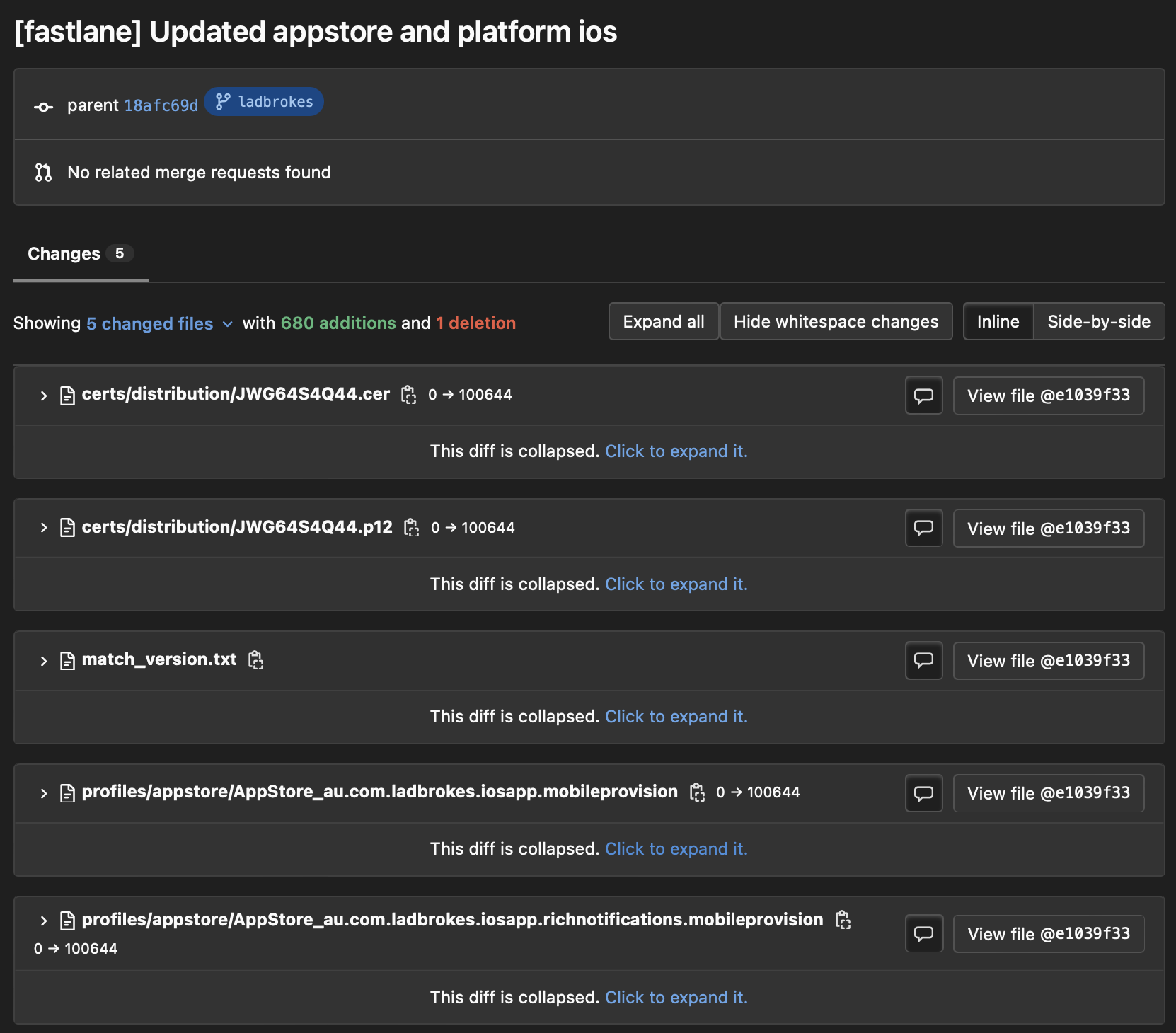Expand JWG64S4Q44.cer diff chevron
Screen dimensions: 1176x1033
click(x=44, y=396)
